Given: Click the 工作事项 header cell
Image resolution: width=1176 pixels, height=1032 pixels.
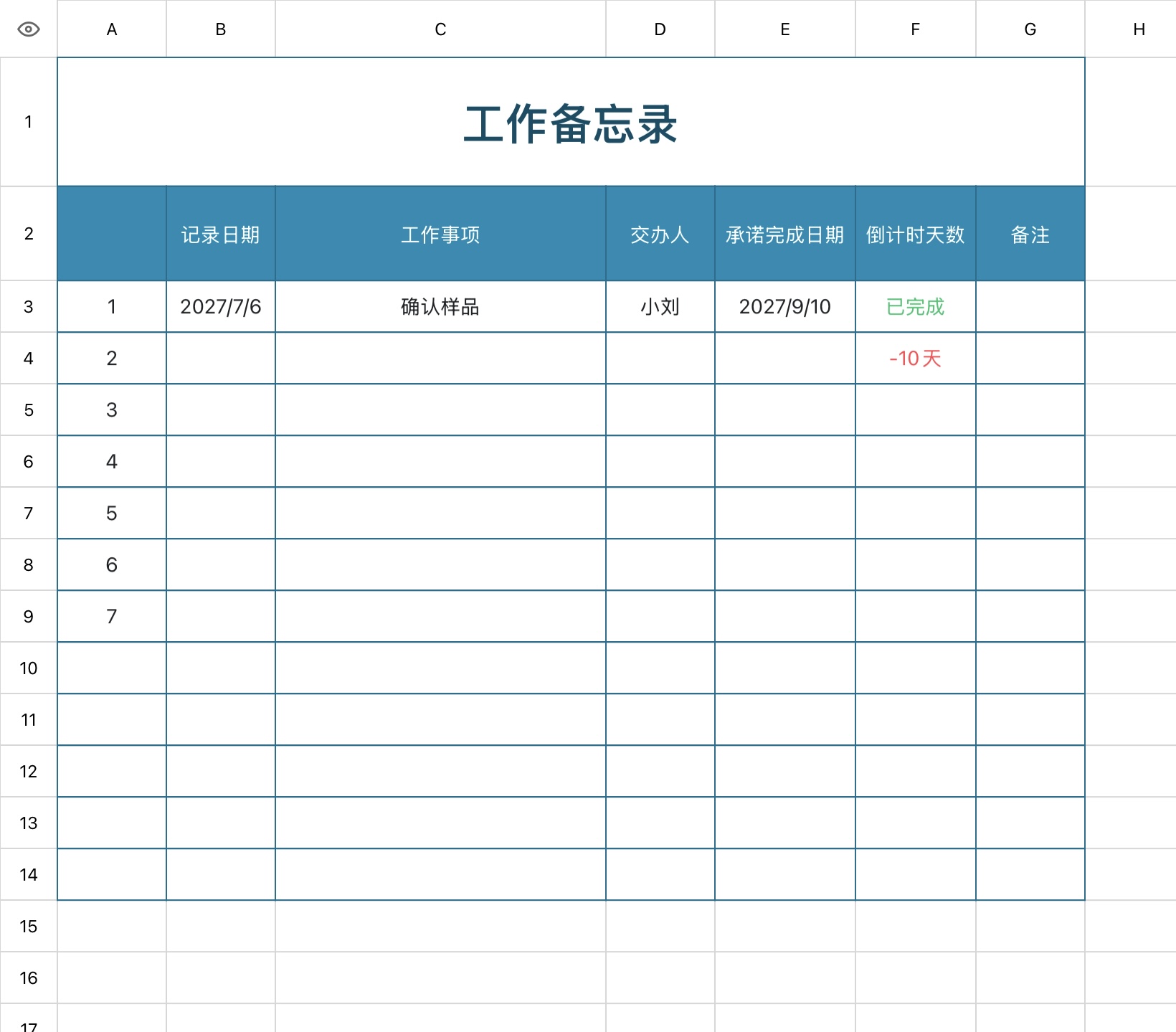Looking at the screenshot, I should (x=440, y=234).
